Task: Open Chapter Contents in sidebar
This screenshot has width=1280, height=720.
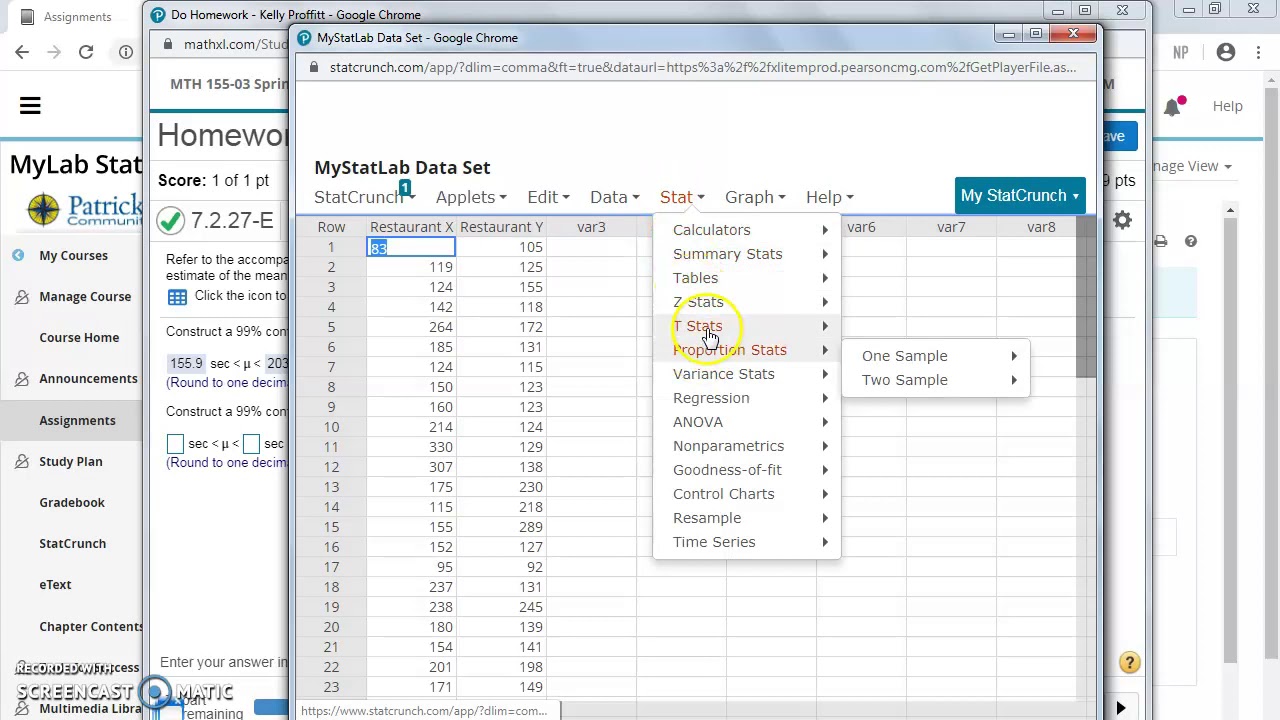Action: point(91,627)
